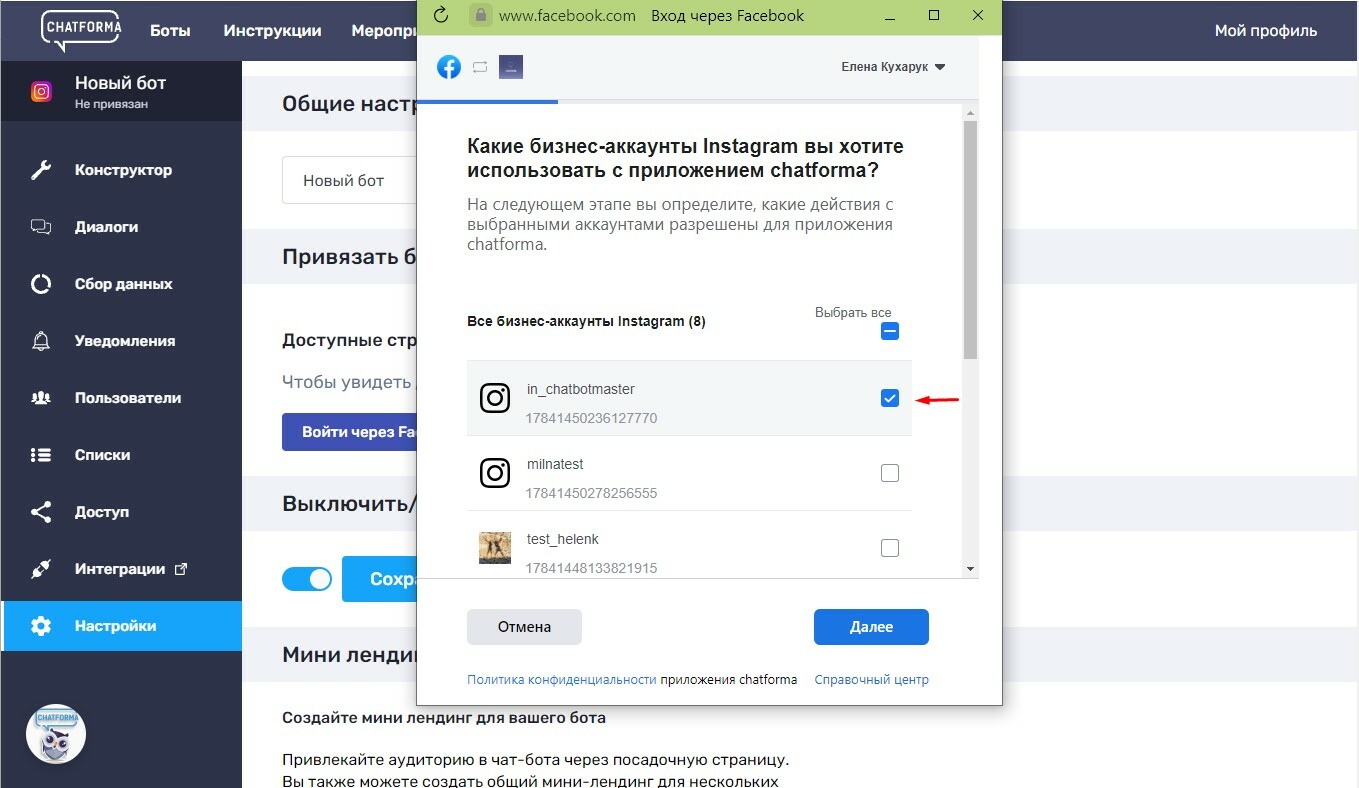Screen dimensions: 1359x788
Task: Click the test_helenk account name
Action: coord(563,539)
